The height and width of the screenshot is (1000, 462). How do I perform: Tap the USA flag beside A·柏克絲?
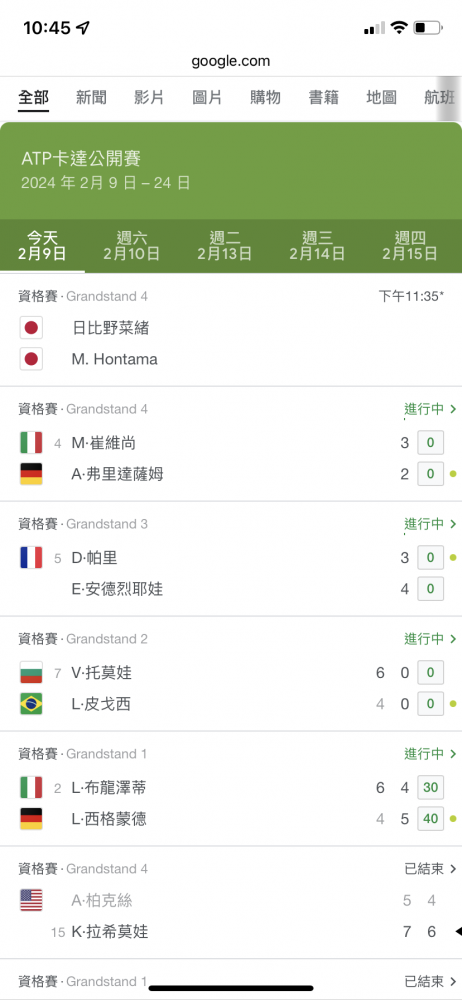click(31, 901)
